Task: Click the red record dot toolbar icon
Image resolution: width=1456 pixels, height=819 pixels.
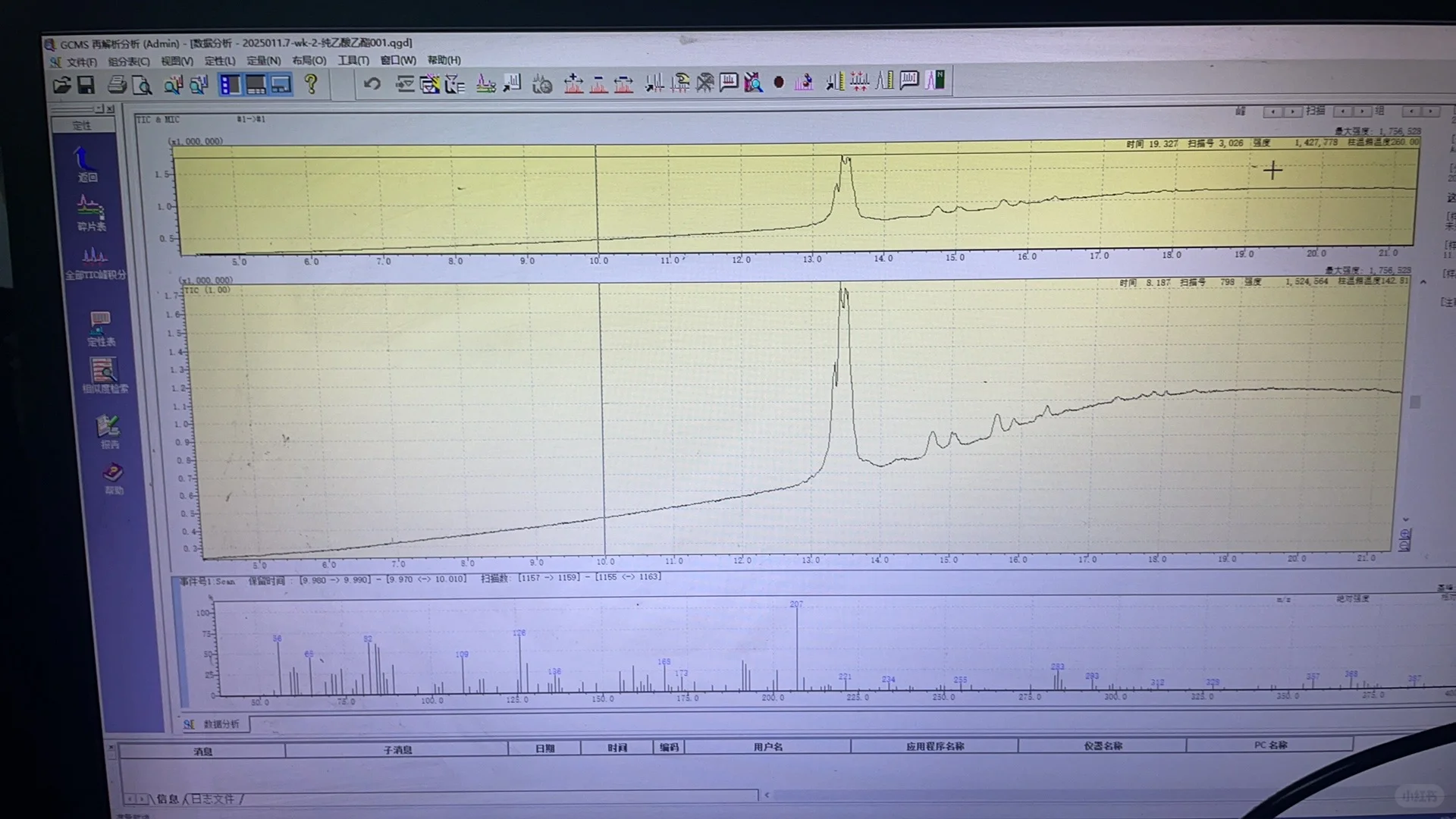Action: 778,83
